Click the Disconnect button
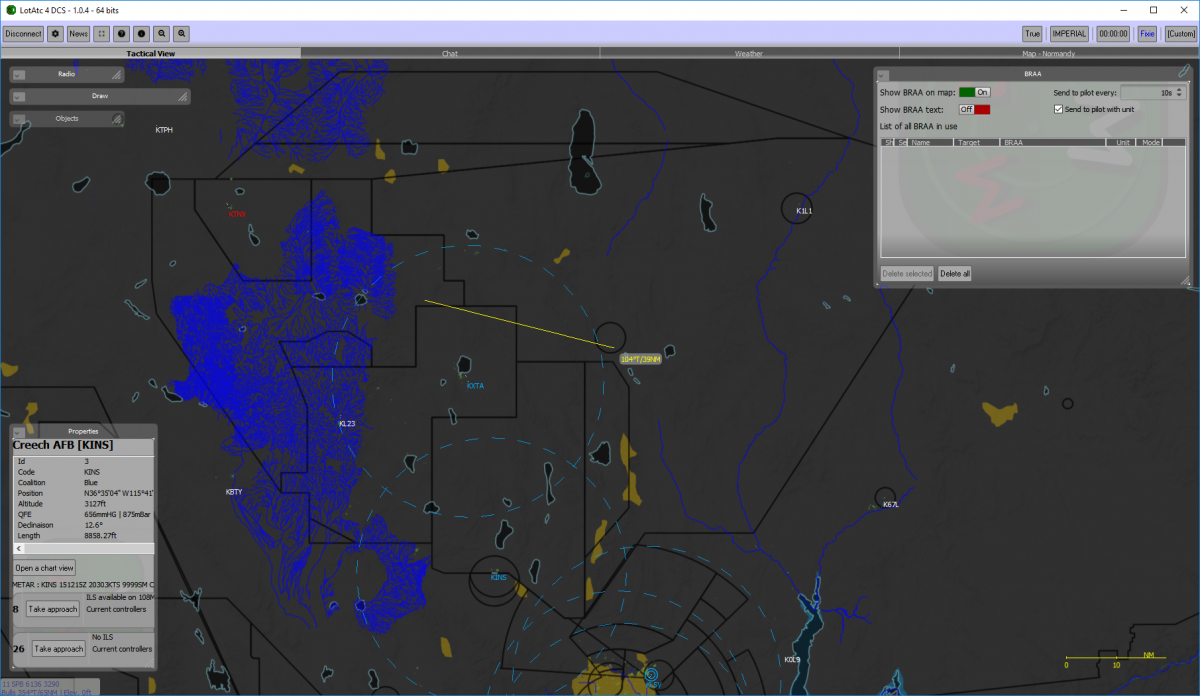This screenshot has width=1200, height=696. 23,34
